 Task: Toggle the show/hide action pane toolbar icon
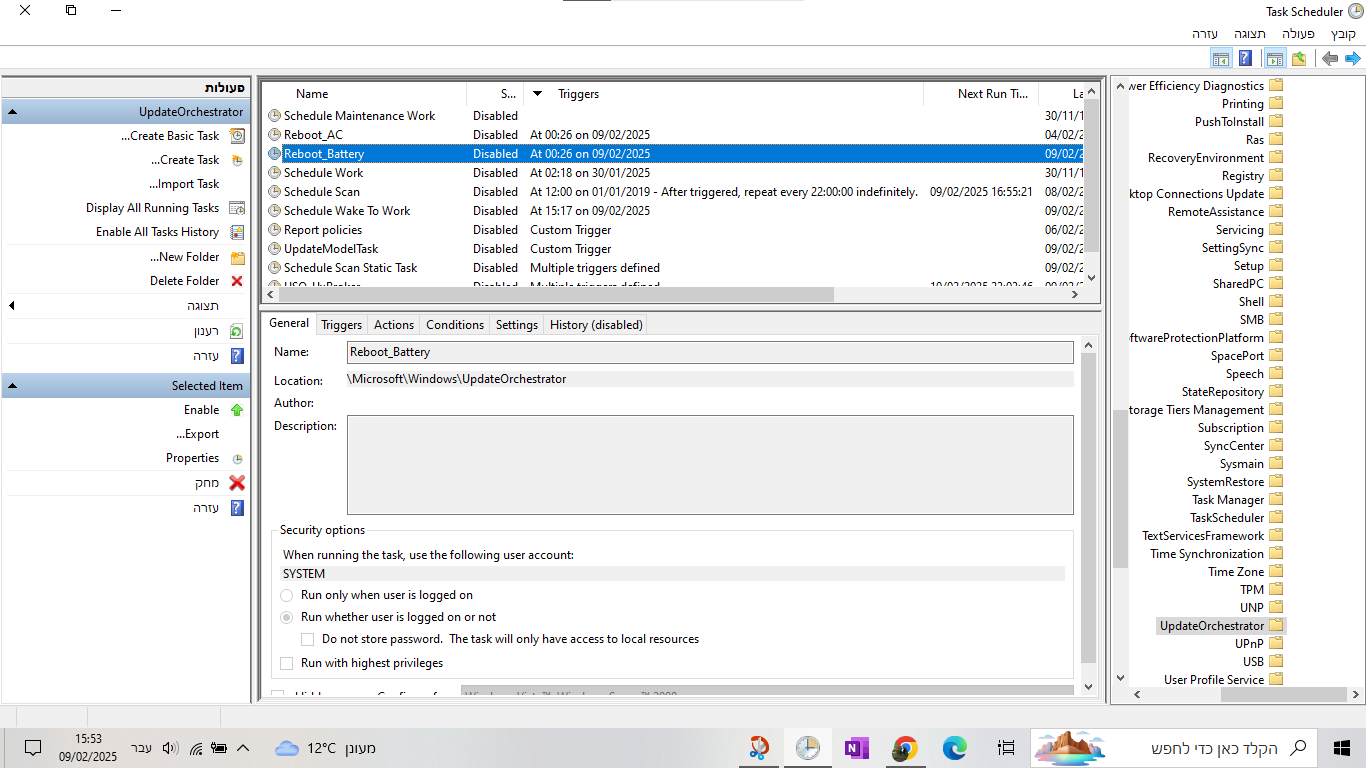click(x=1220, y=59)
